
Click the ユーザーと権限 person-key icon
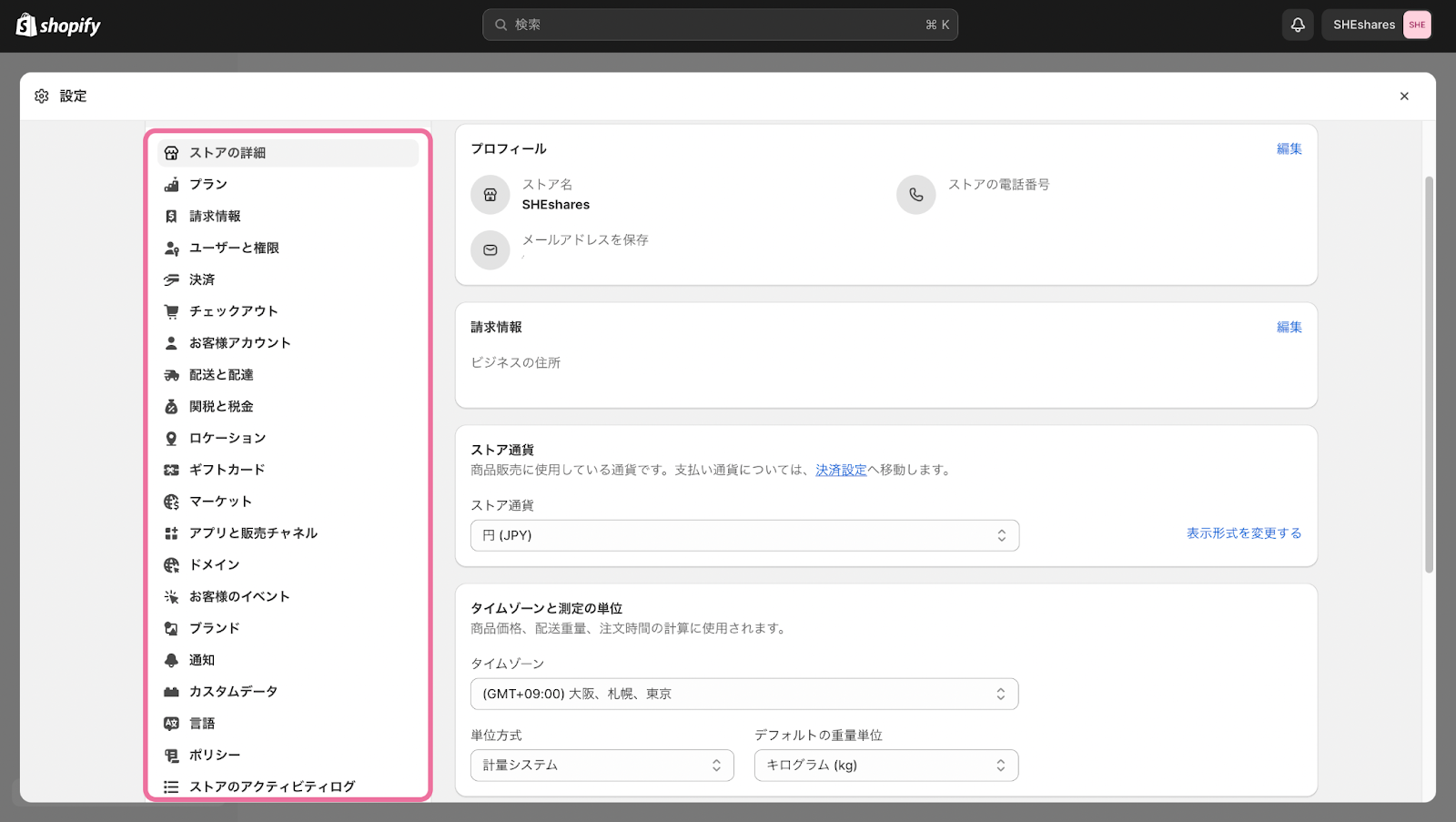pos(171,248)
